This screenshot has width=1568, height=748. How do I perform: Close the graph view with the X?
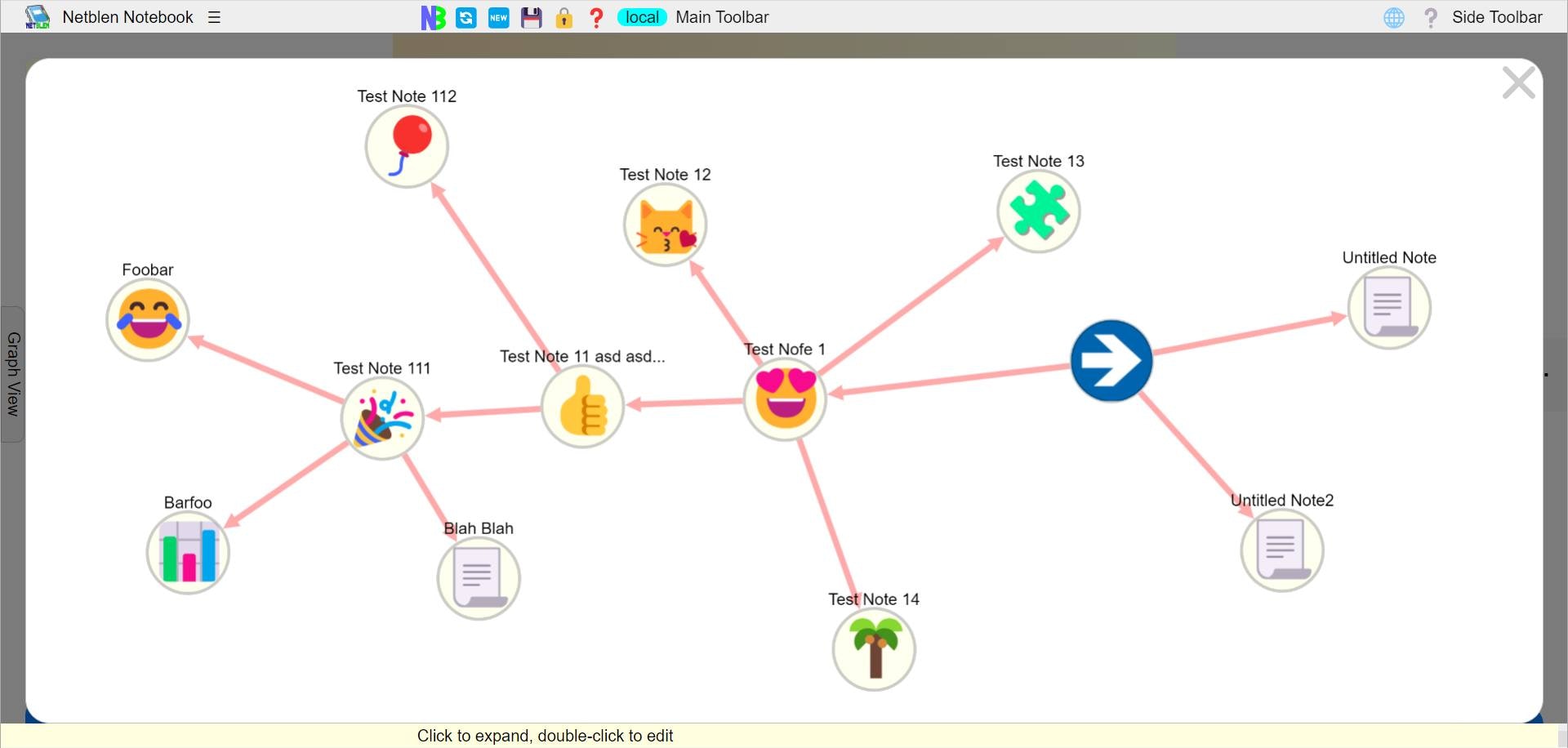click(x=1518, y=82)
